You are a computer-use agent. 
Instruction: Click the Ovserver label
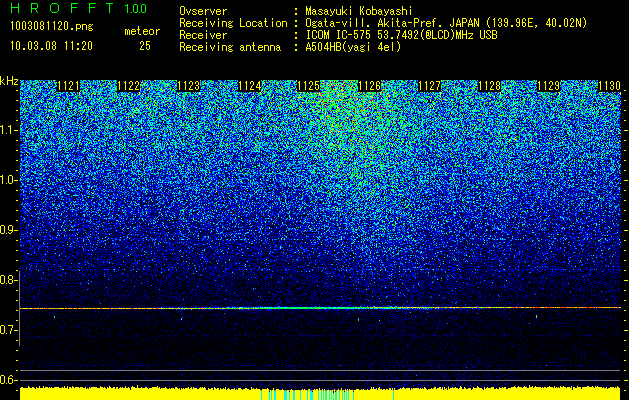pos(203,11)
